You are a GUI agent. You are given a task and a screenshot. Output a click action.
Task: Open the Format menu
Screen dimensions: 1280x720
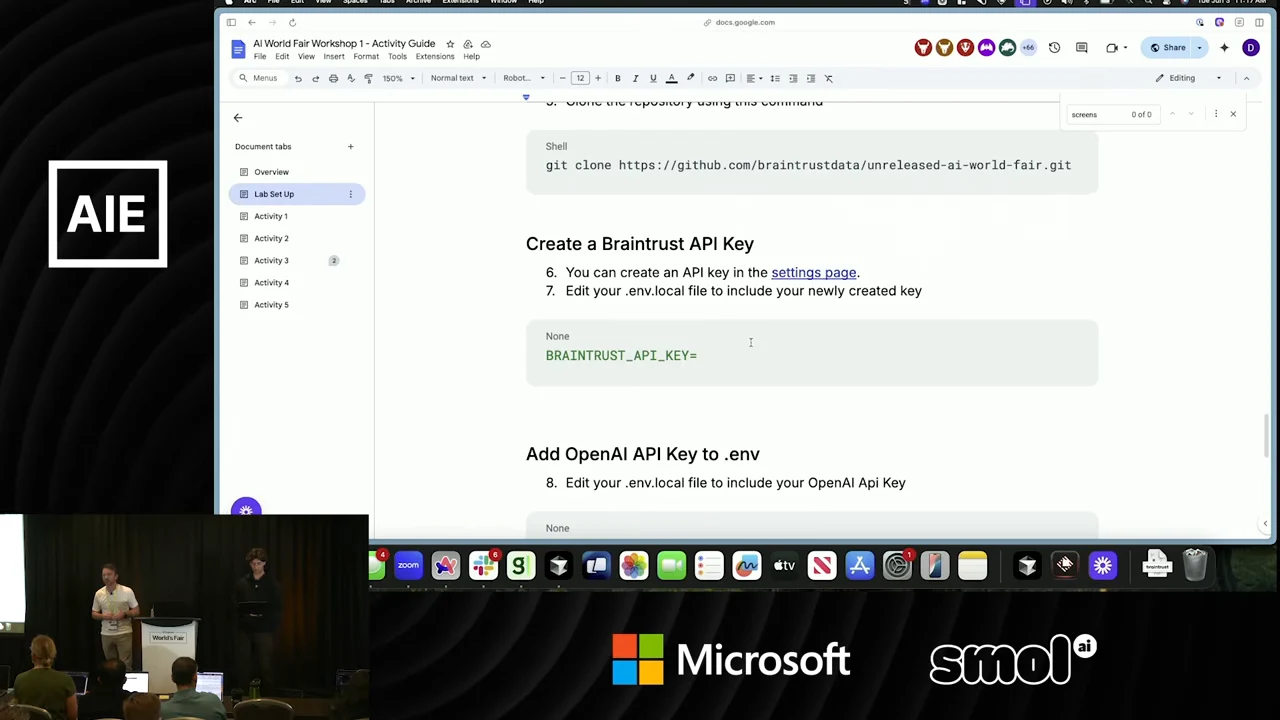[366, 56]
